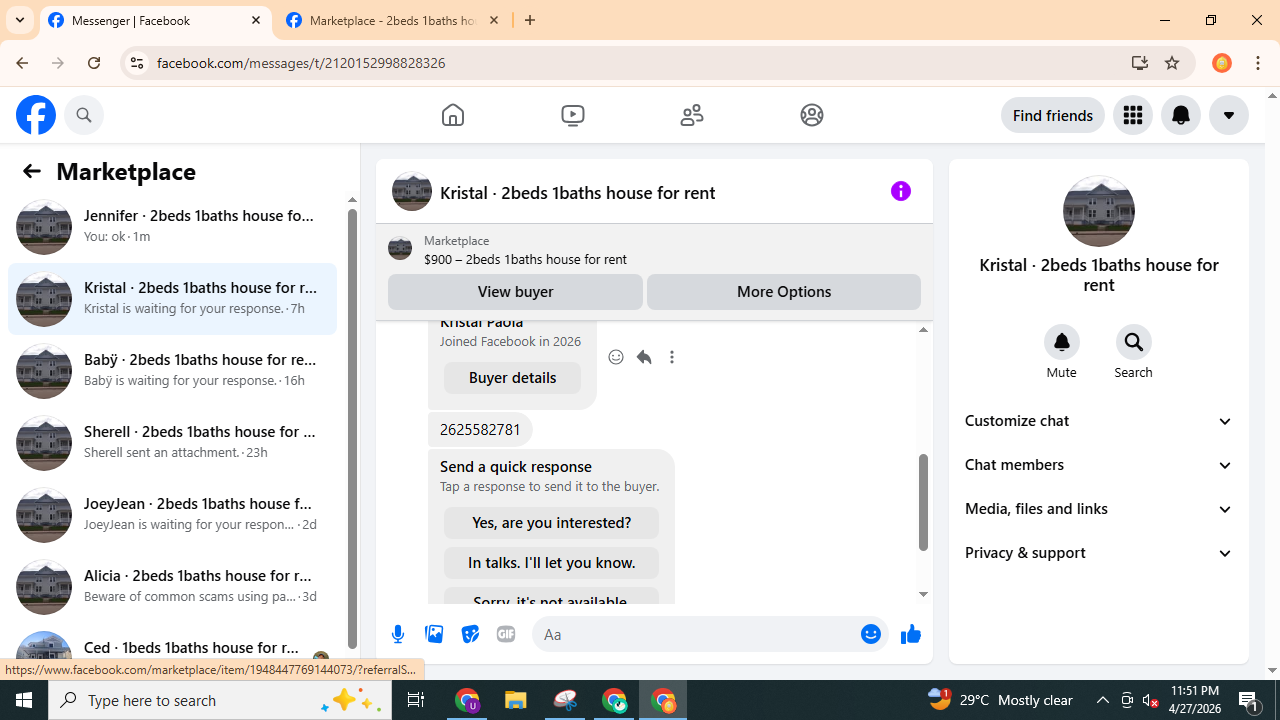Record a voice clip microphone icon
The image size is (1280, 720).
(x=398, y=634)
